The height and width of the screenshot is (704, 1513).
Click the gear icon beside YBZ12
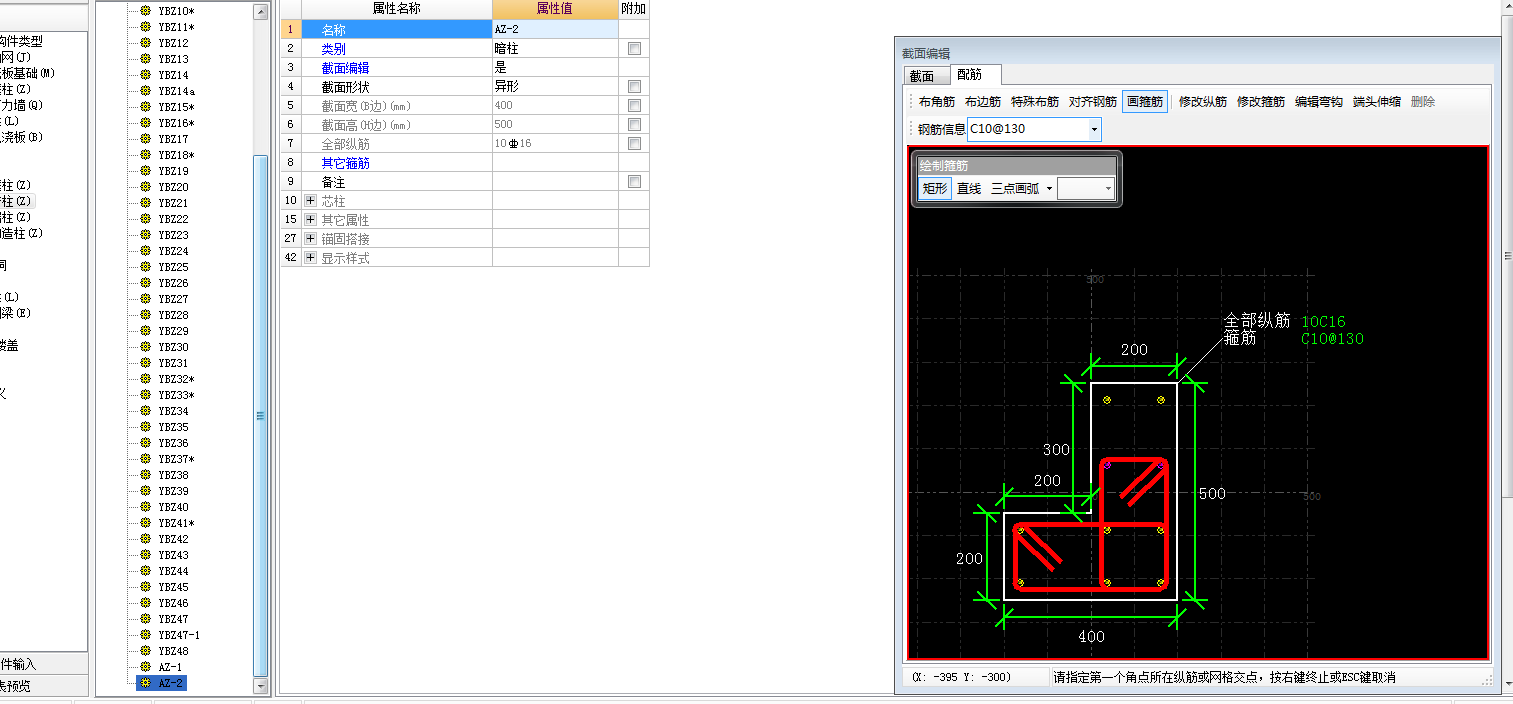[x=145, y=43]
